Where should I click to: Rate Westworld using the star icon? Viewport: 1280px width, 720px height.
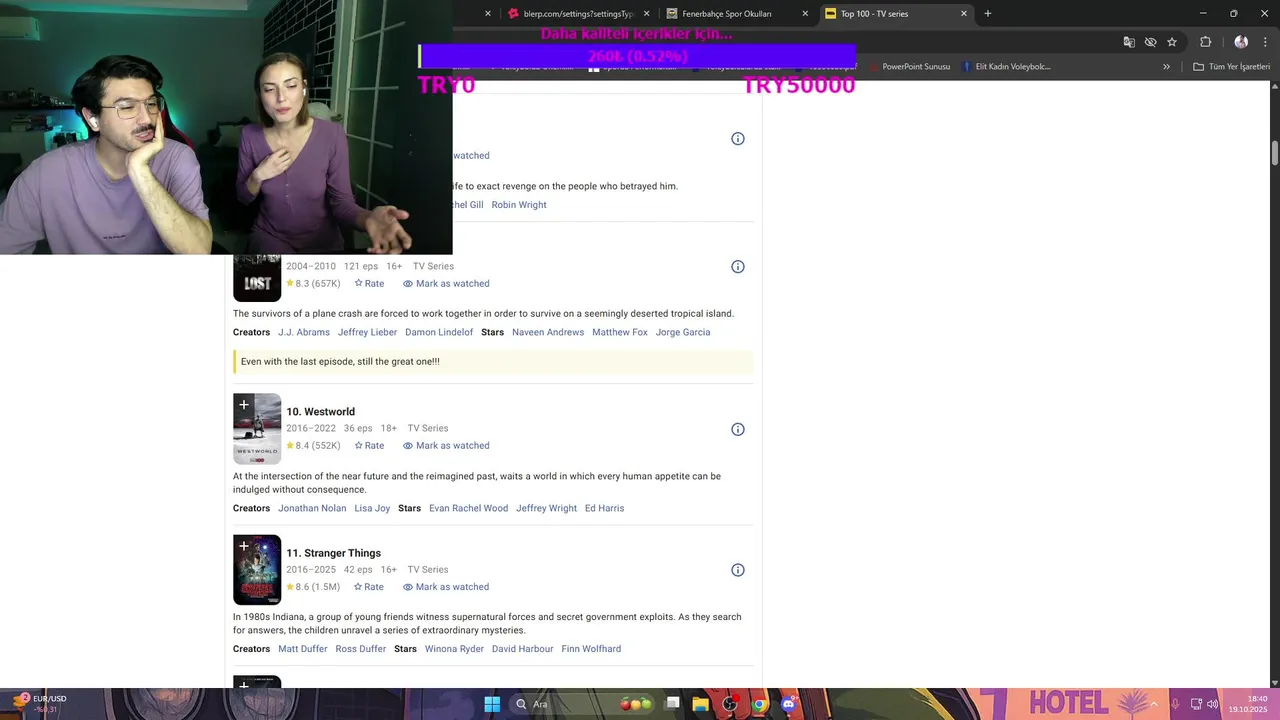click(x=369, y=446)
